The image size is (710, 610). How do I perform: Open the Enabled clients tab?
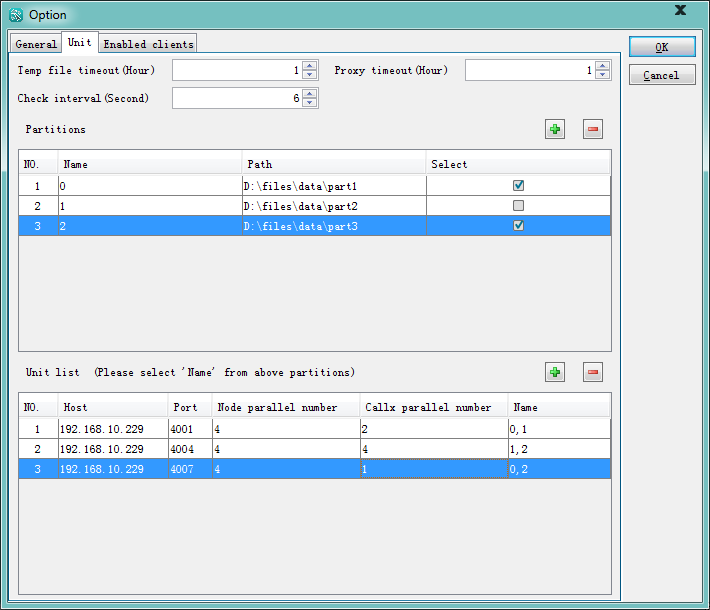coord(148,44)
